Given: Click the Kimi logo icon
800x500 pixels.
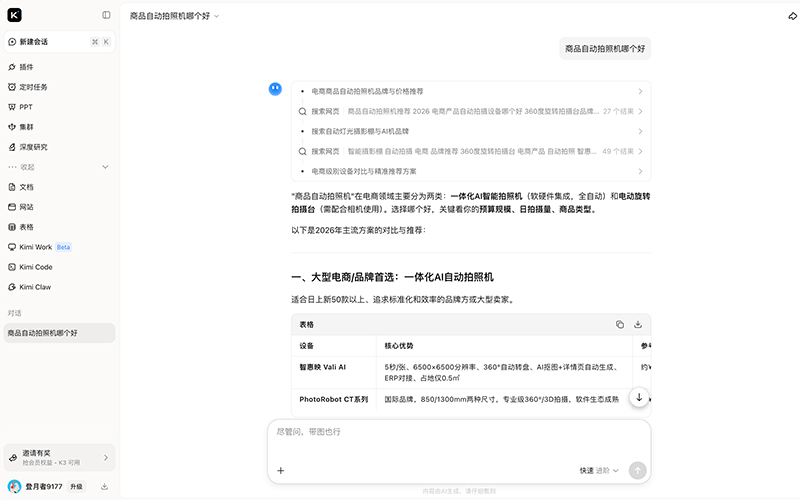Looking at the screenshot, I should tap(14, 15).
